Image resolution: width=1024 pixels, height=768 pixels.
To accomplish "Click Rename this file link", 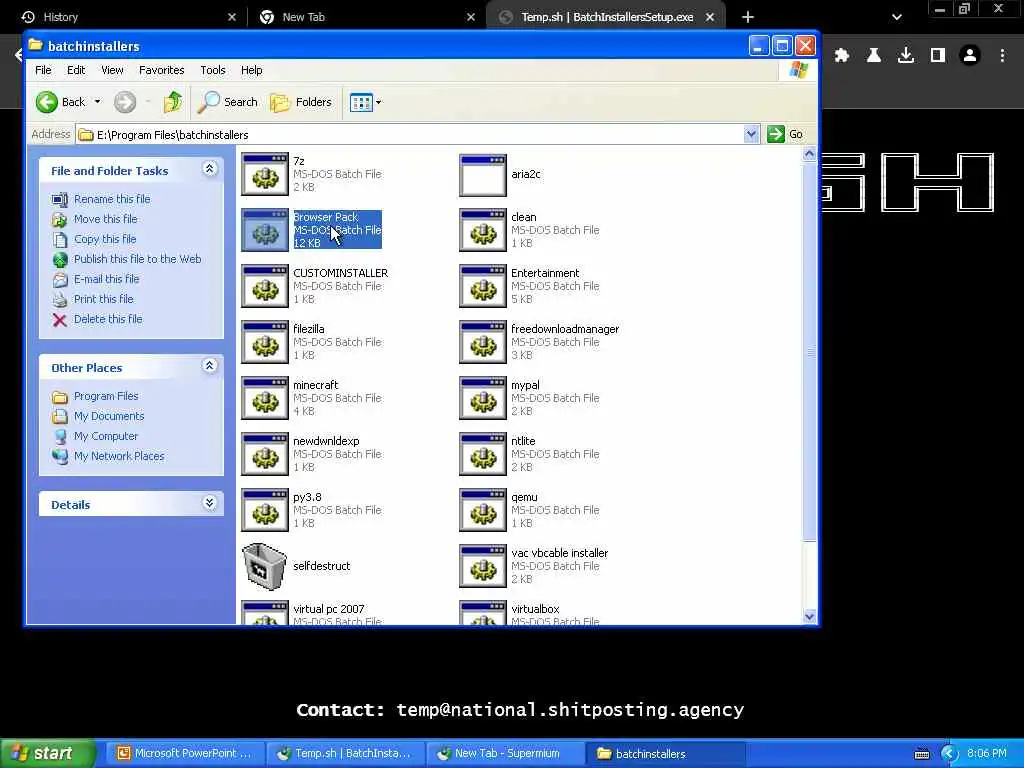I will tap(112, 199).
